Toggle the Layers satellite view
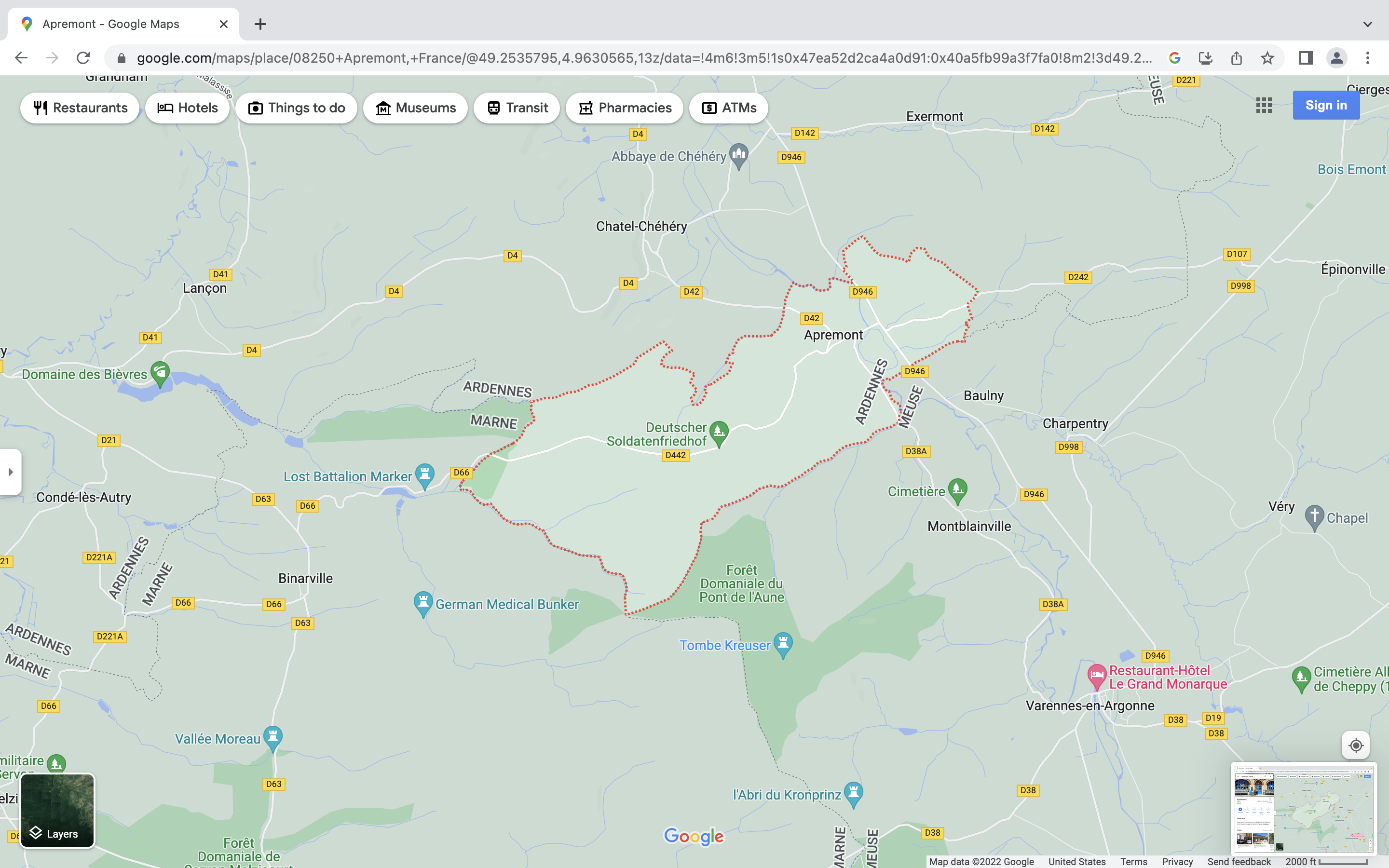The width and height of the screenshot is (1389, 868). coord(57,810)
